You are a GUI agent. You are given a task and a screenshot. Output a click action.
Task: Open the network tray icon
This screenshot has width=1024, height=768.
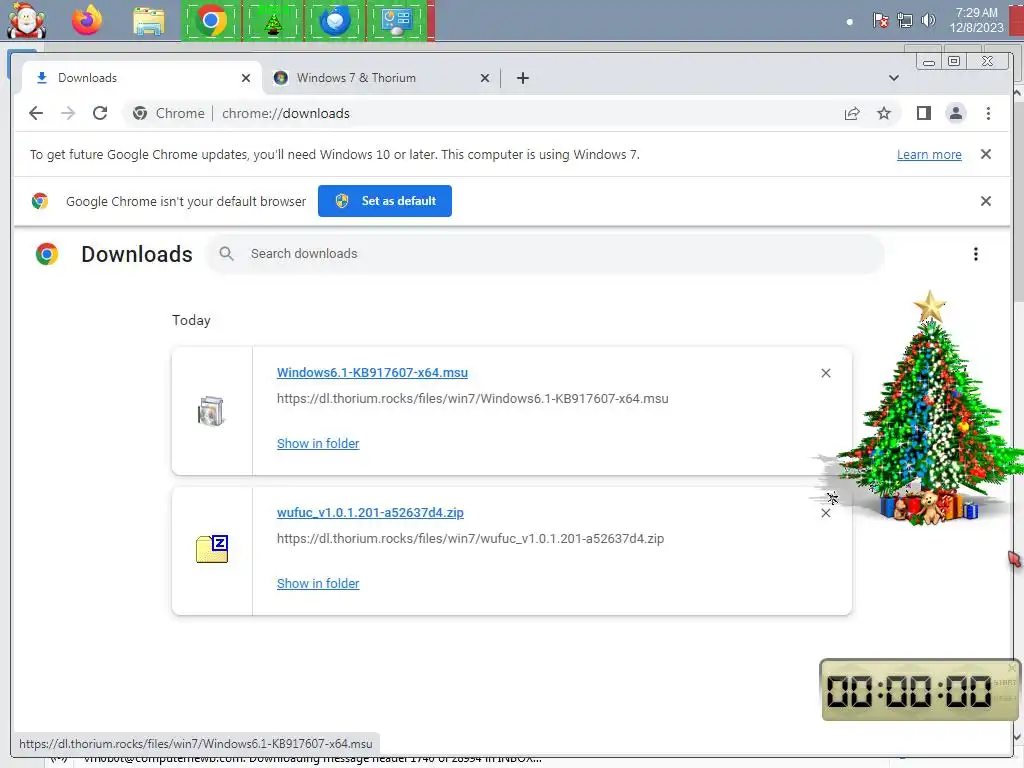(904, 21)
